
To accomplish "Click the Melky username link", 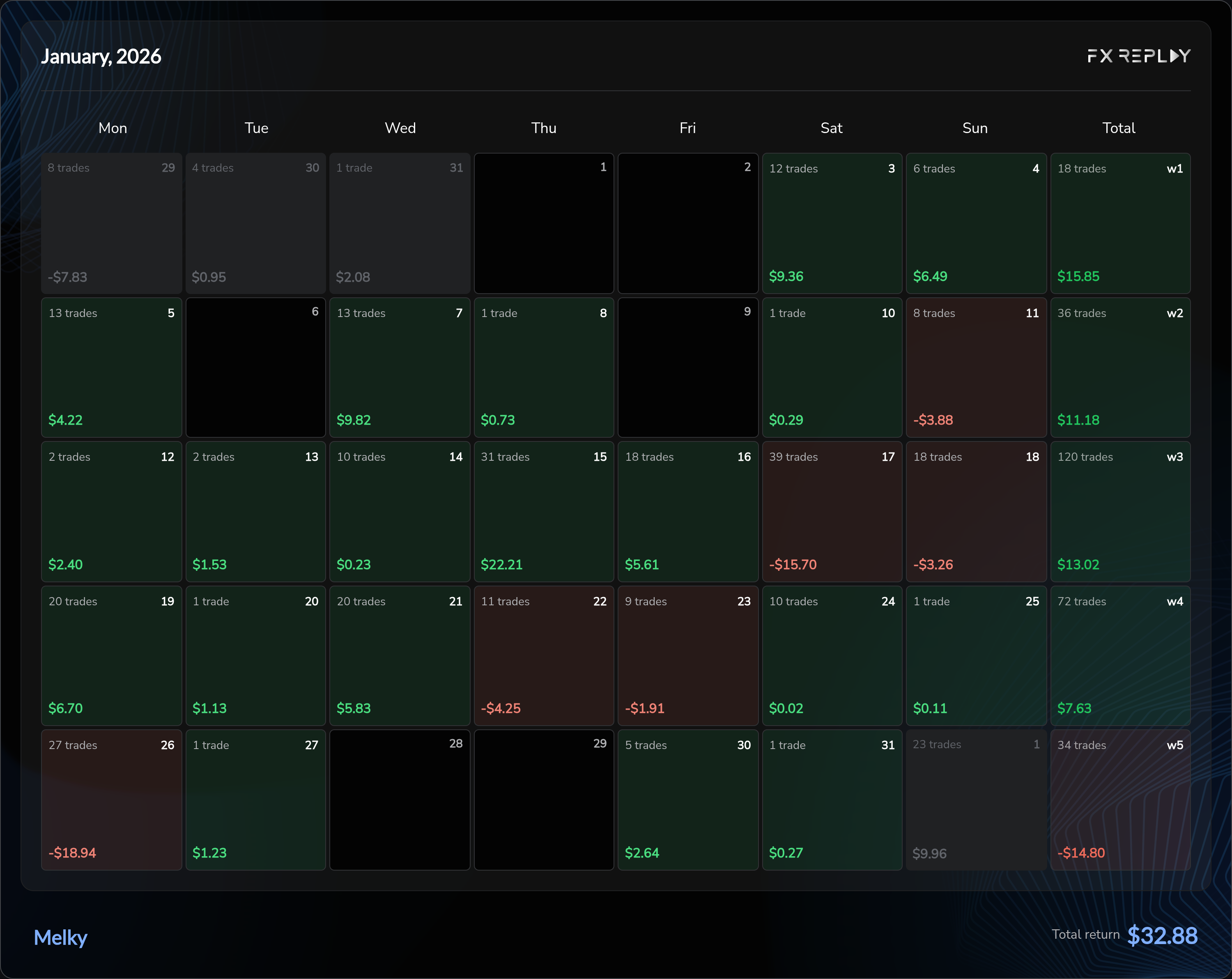I will tap(60, 937).
